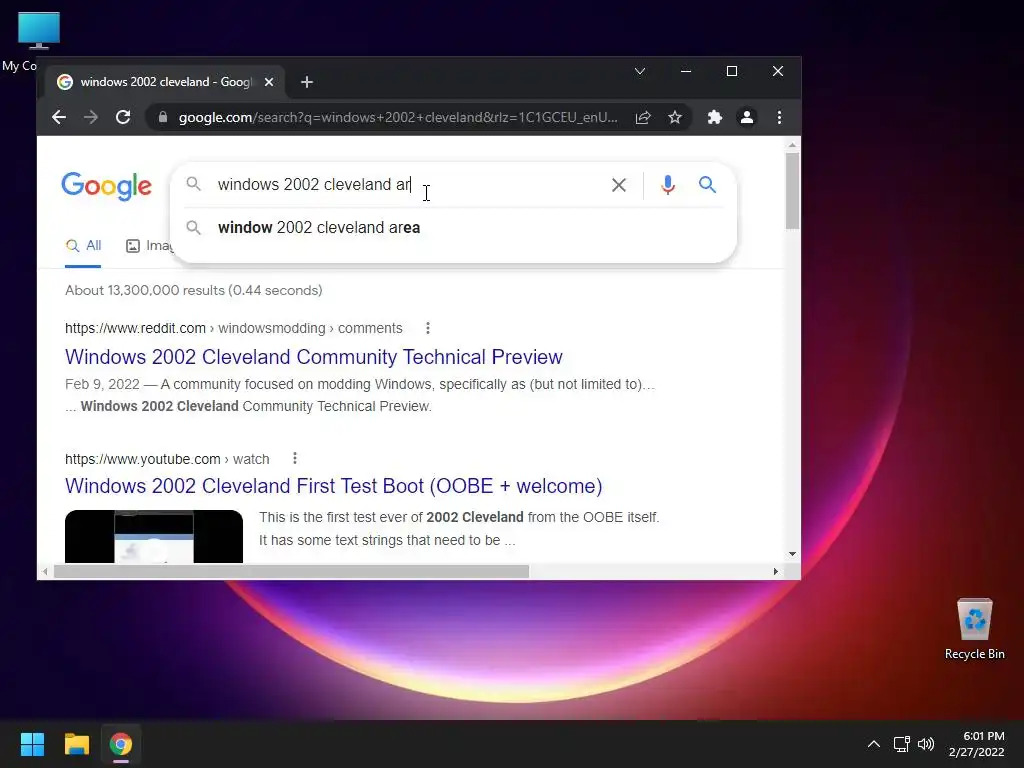Open a new tab with the plus button

click(307, 82)
